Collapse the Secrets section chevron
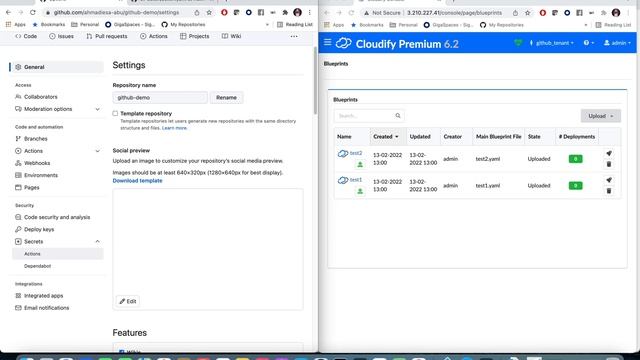This screenshot has width=640, height=360. [x=98, y=242]
